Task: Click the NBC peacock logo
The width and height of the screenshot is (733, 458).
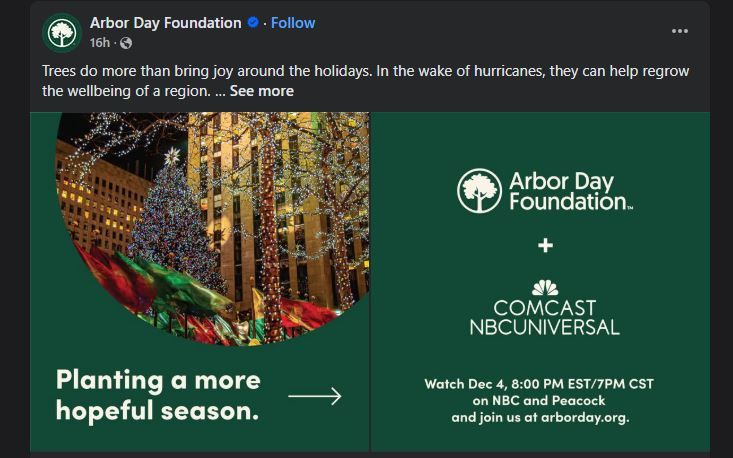Action: click(545, 287)
